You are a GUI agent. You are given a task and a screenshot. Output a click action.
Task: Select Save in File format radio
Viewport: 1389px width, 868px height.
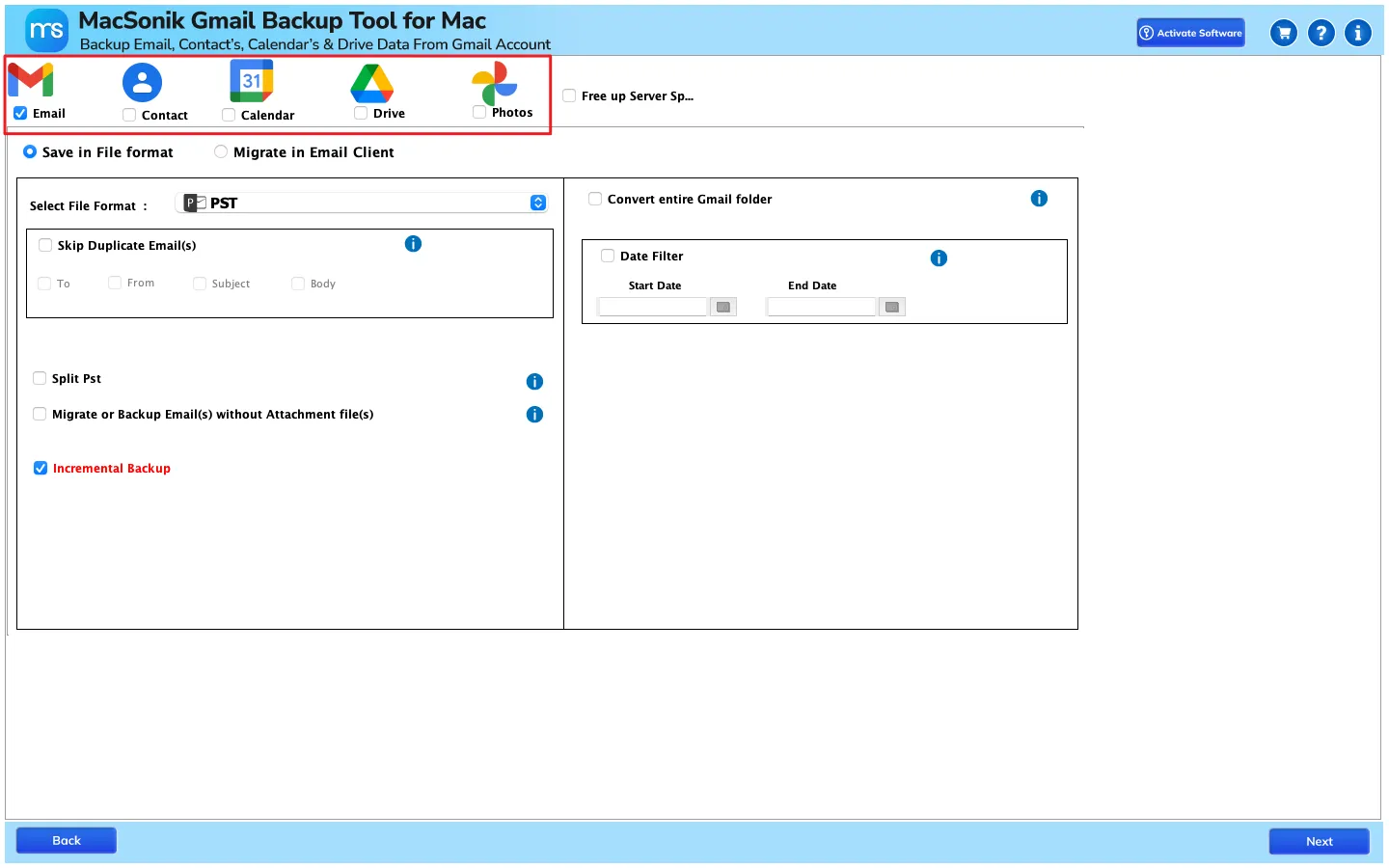pos(30,151)
